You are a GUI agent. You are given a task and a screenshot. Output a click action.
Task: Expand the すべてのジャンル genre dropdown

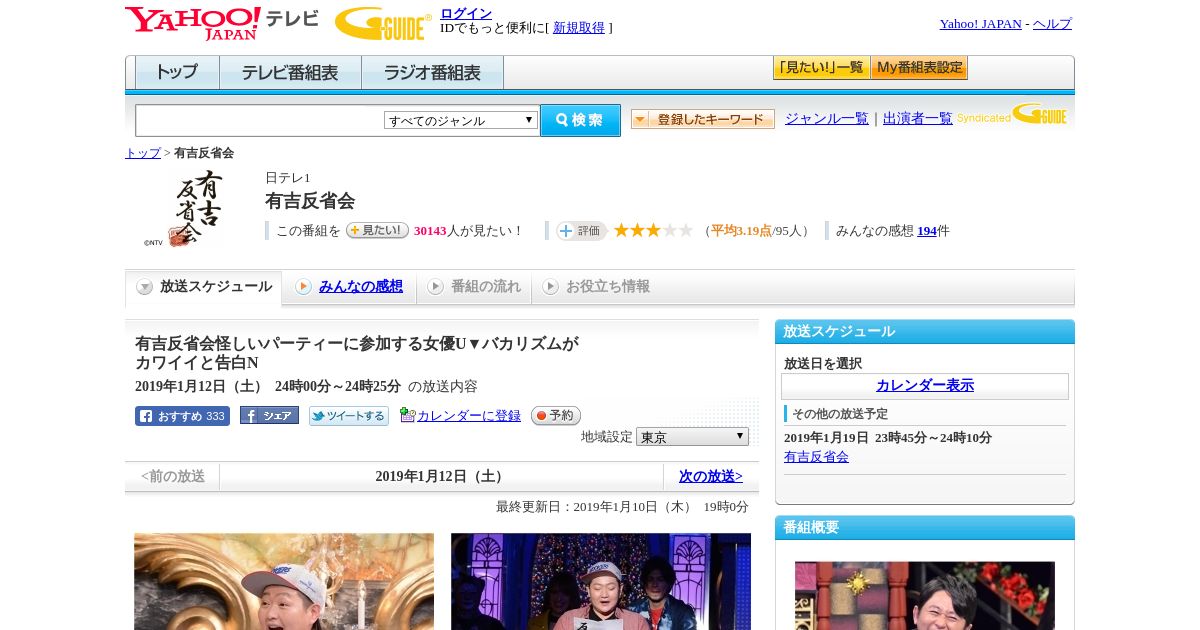pos(461,120)
